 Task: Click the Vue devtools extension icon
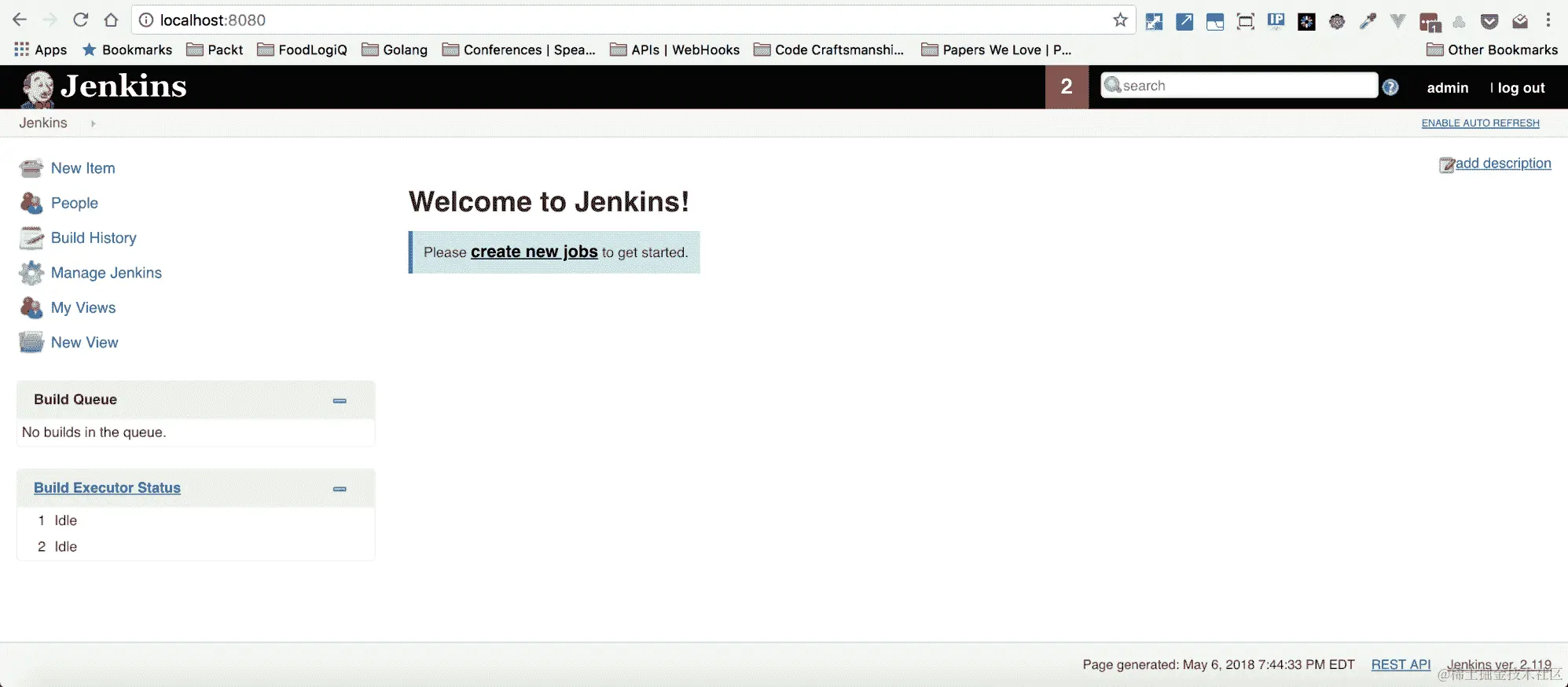tap(1398, 21)
